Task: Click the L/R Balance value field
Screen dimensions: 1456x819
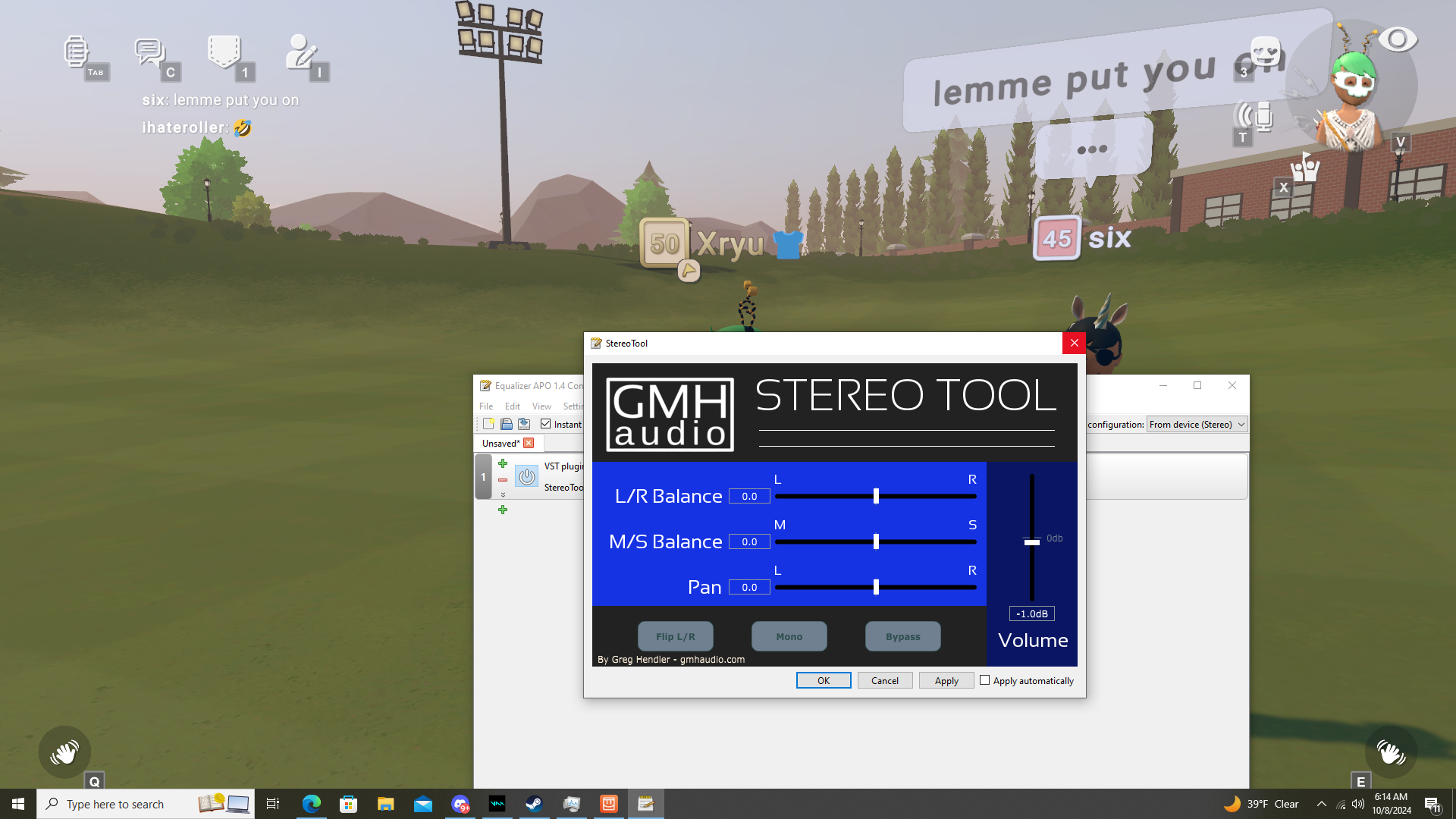Action: [749, 496]
